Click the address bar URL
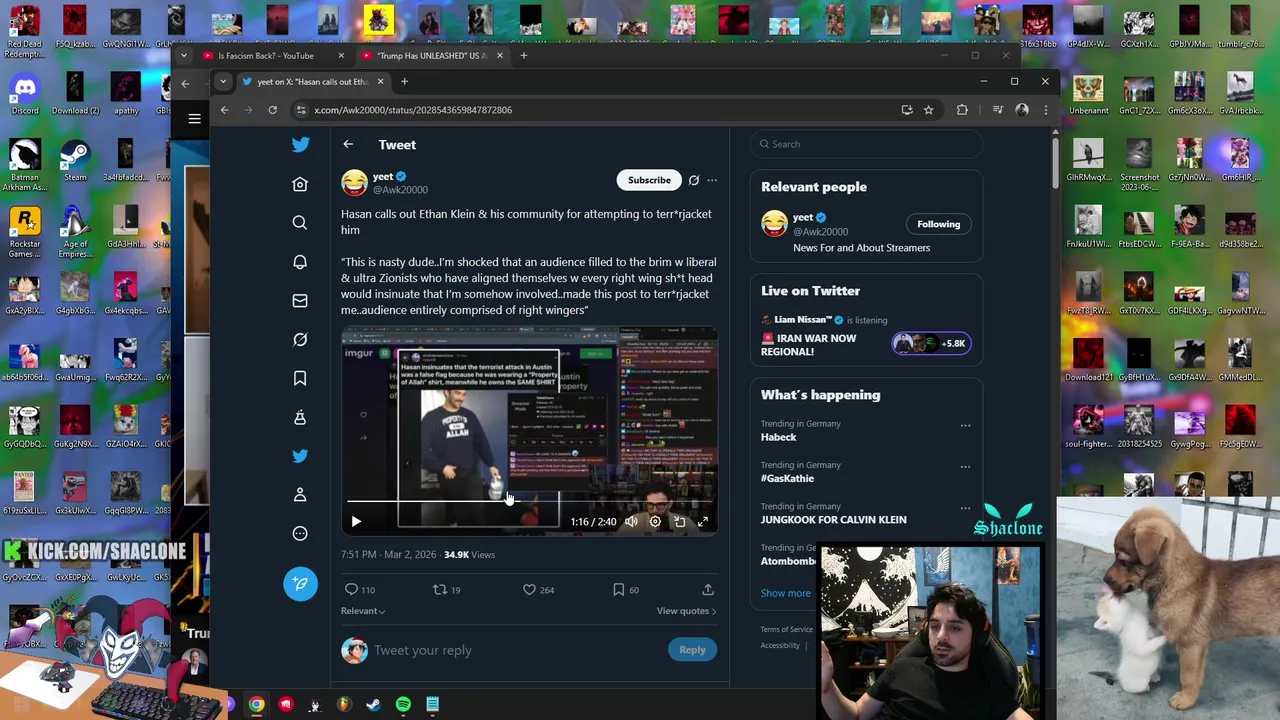This screenshot has height=720, width=1280. (413, 110)
